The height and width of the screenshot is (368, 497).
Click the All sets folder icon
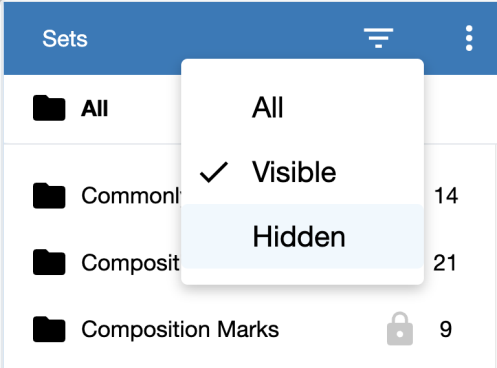49,108
